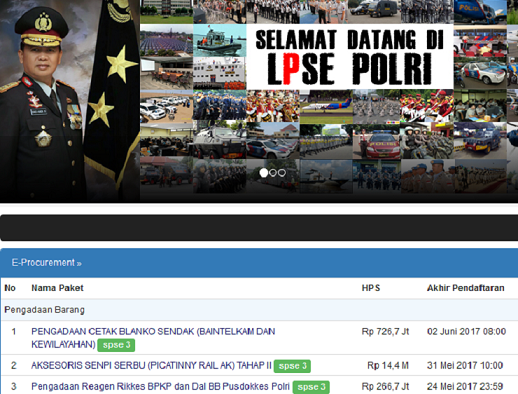The height and width of the screenshot is (394, 518).
Task: Open Pengadaan Reagen Rikkes BPKP package link
Action: point(160,387)
